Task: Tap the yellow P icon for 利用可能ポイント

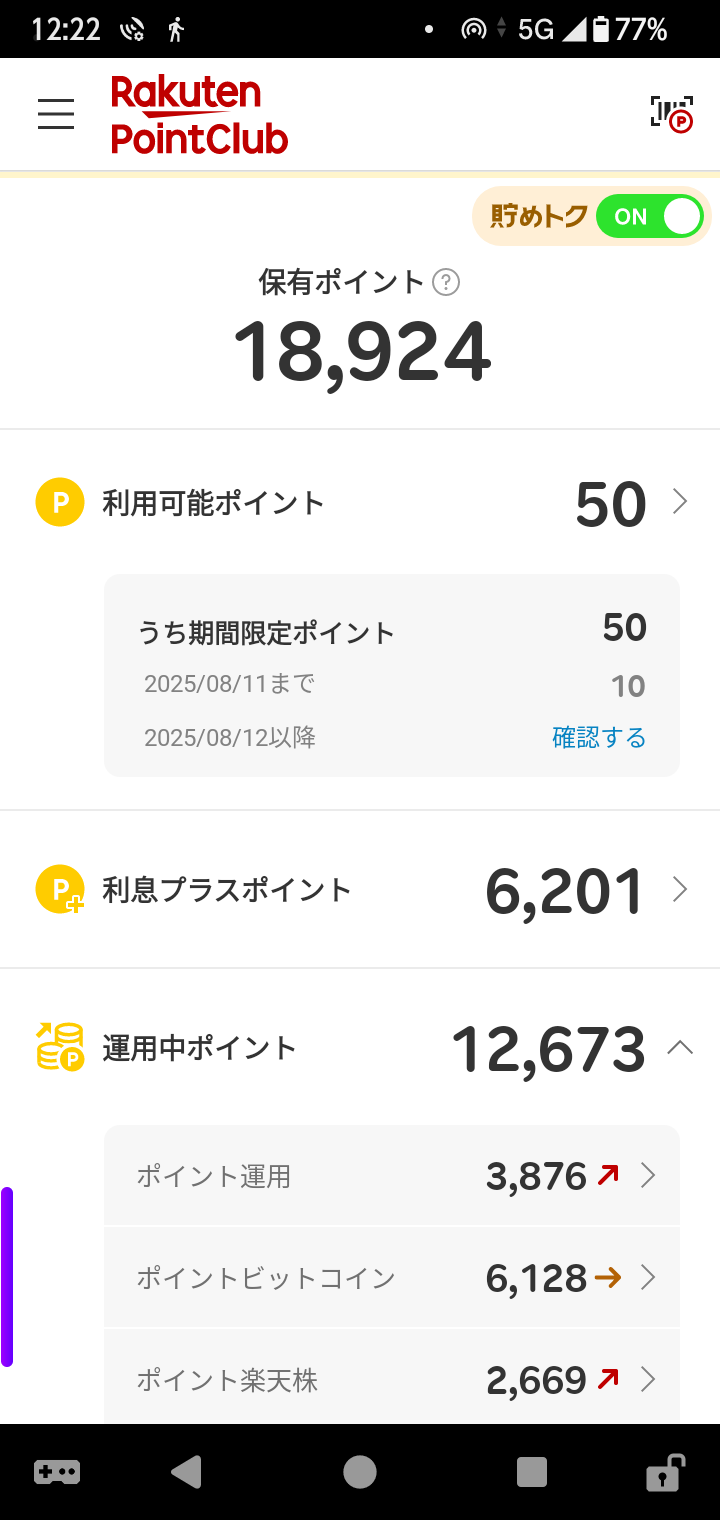Action: (x=60, y=502)
